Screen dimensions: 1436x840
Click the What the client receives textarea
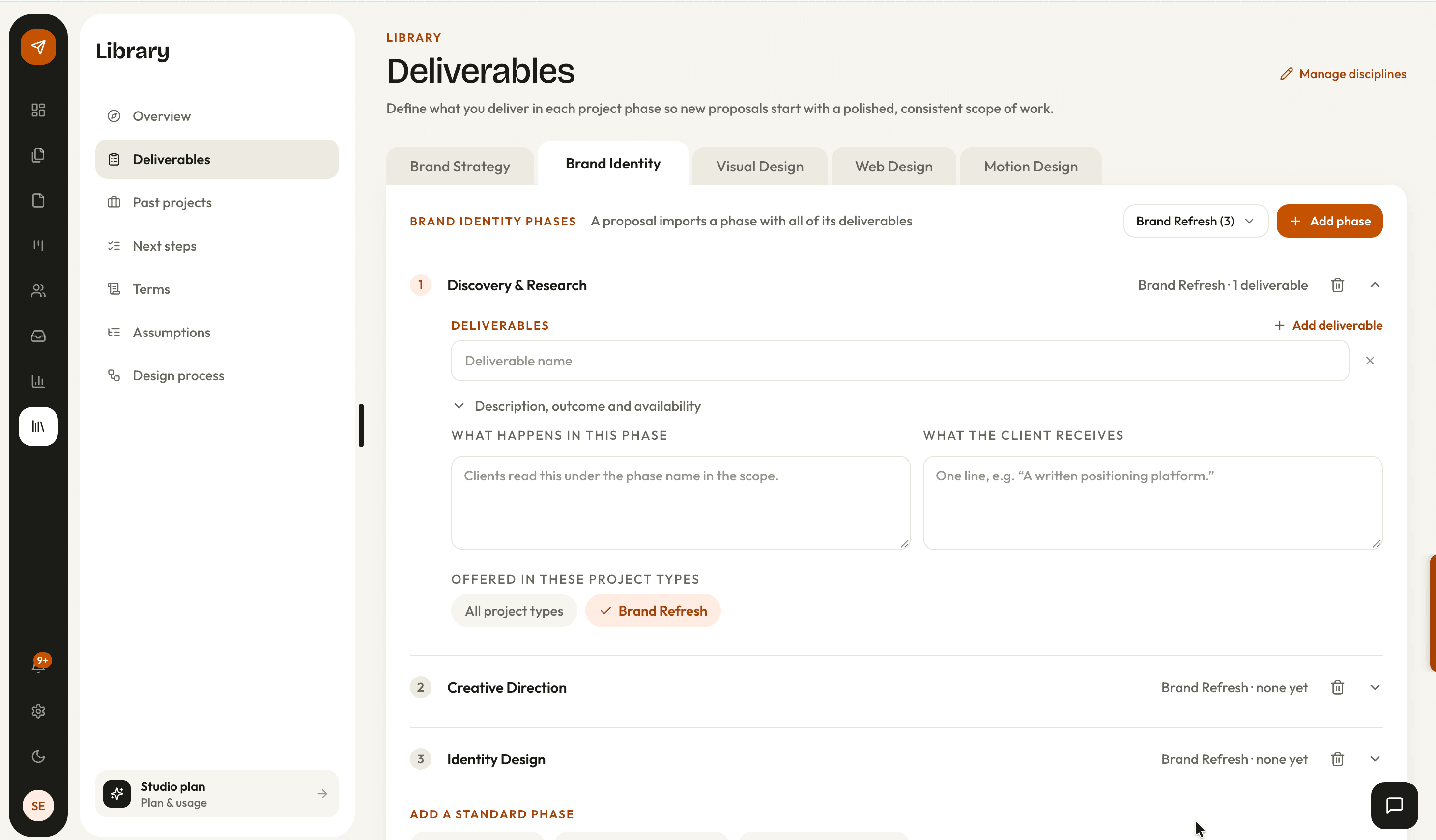click(1153, 503)
